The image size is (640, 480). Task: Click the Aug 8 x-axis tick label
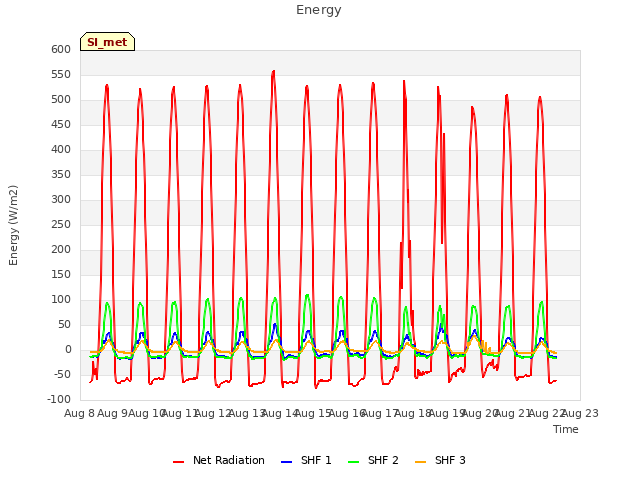pyautogui.click(x=80, y=413)
